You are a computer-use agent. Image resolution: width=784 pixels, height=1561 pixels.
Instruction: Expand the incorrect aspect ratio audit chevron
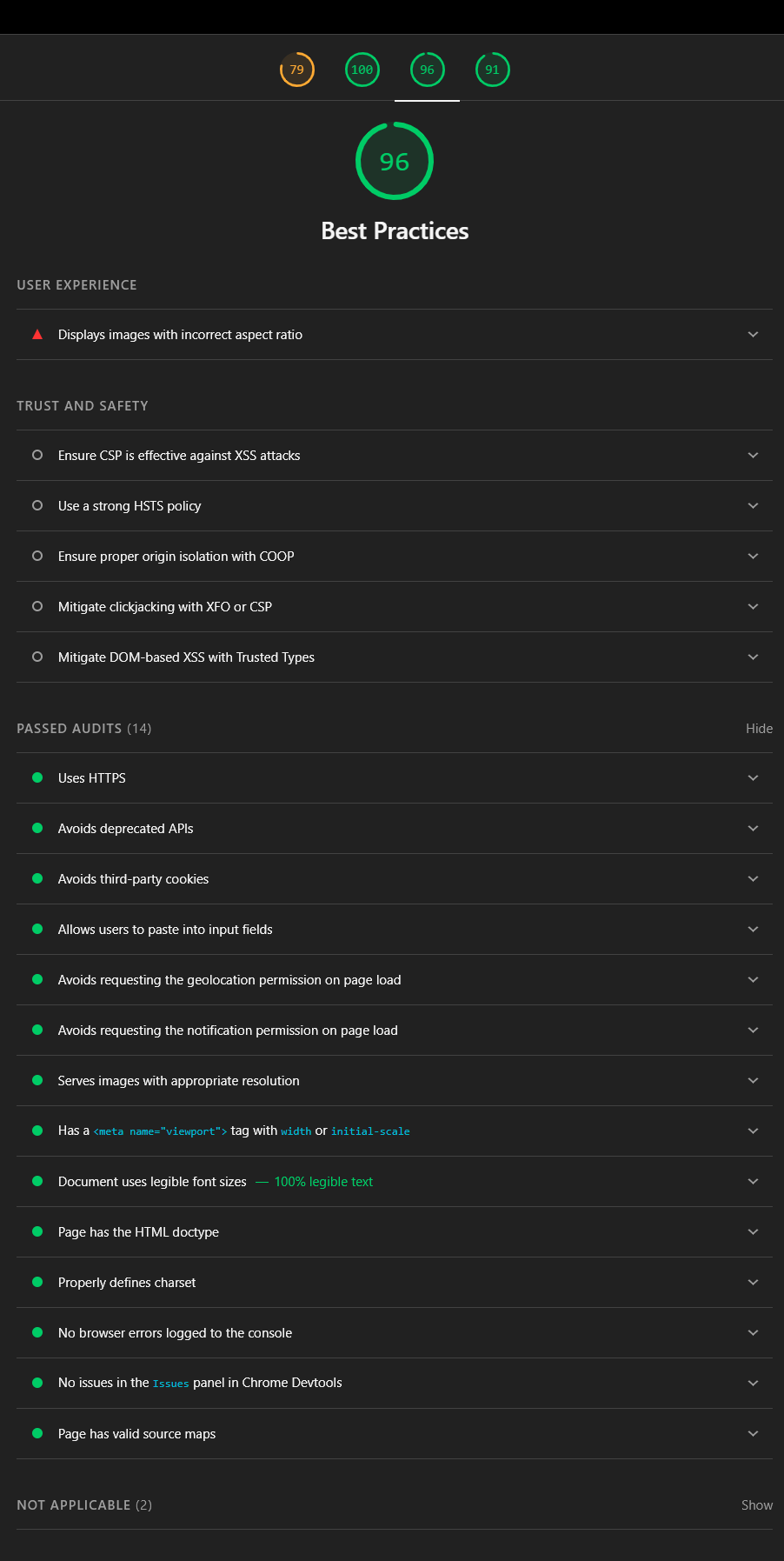tap(753, 334)
